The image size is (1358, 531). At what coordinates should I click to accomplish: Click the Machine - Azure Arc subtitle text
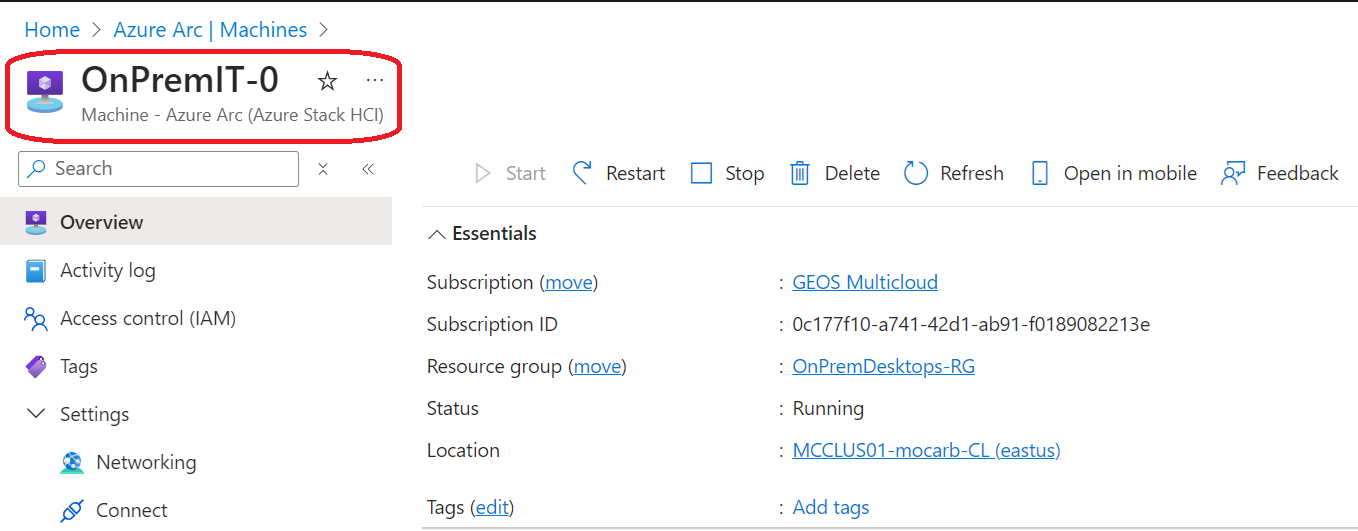point(232,115)
